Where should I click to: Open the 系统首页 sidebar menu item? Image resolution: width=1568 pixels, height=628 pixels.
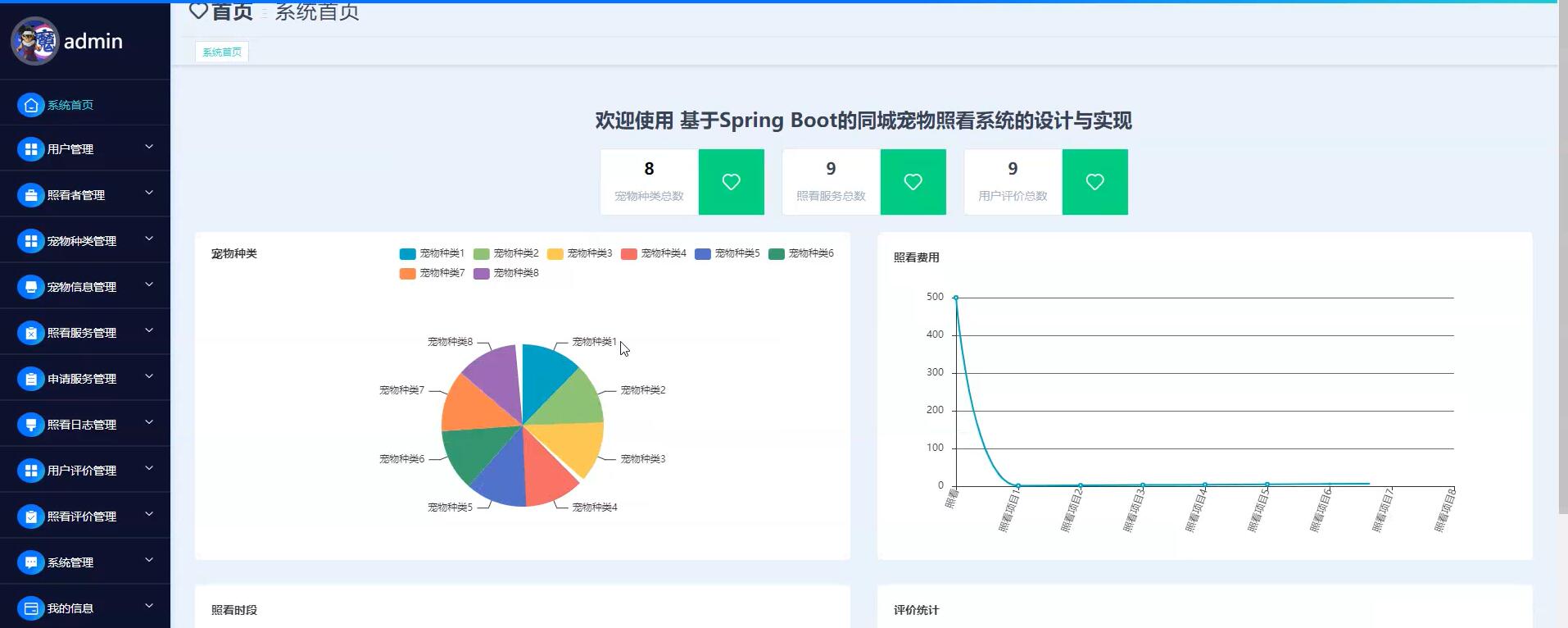pos(85,105)
